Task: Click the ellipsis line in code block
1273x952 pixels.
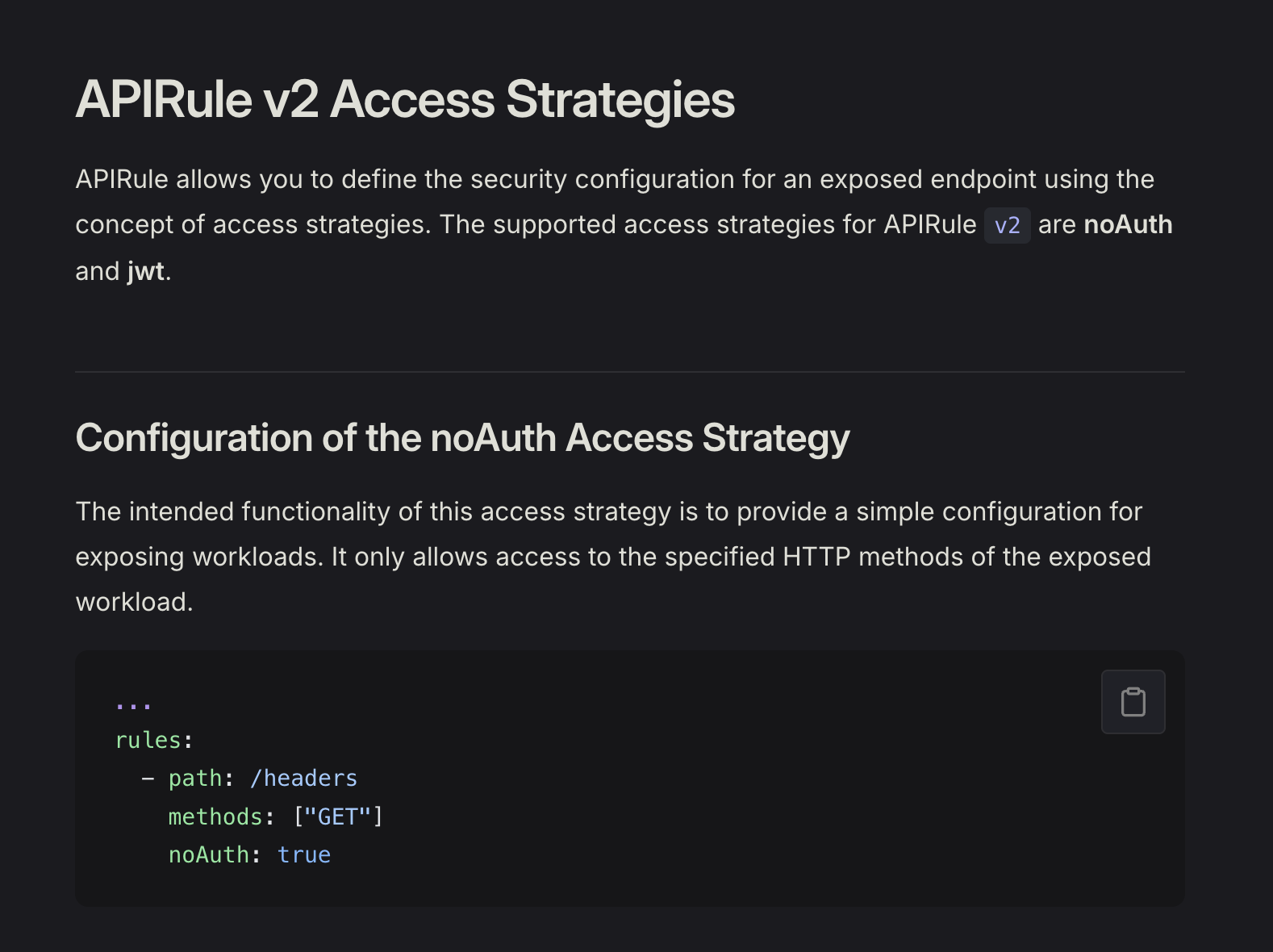Action: (133, 704)
